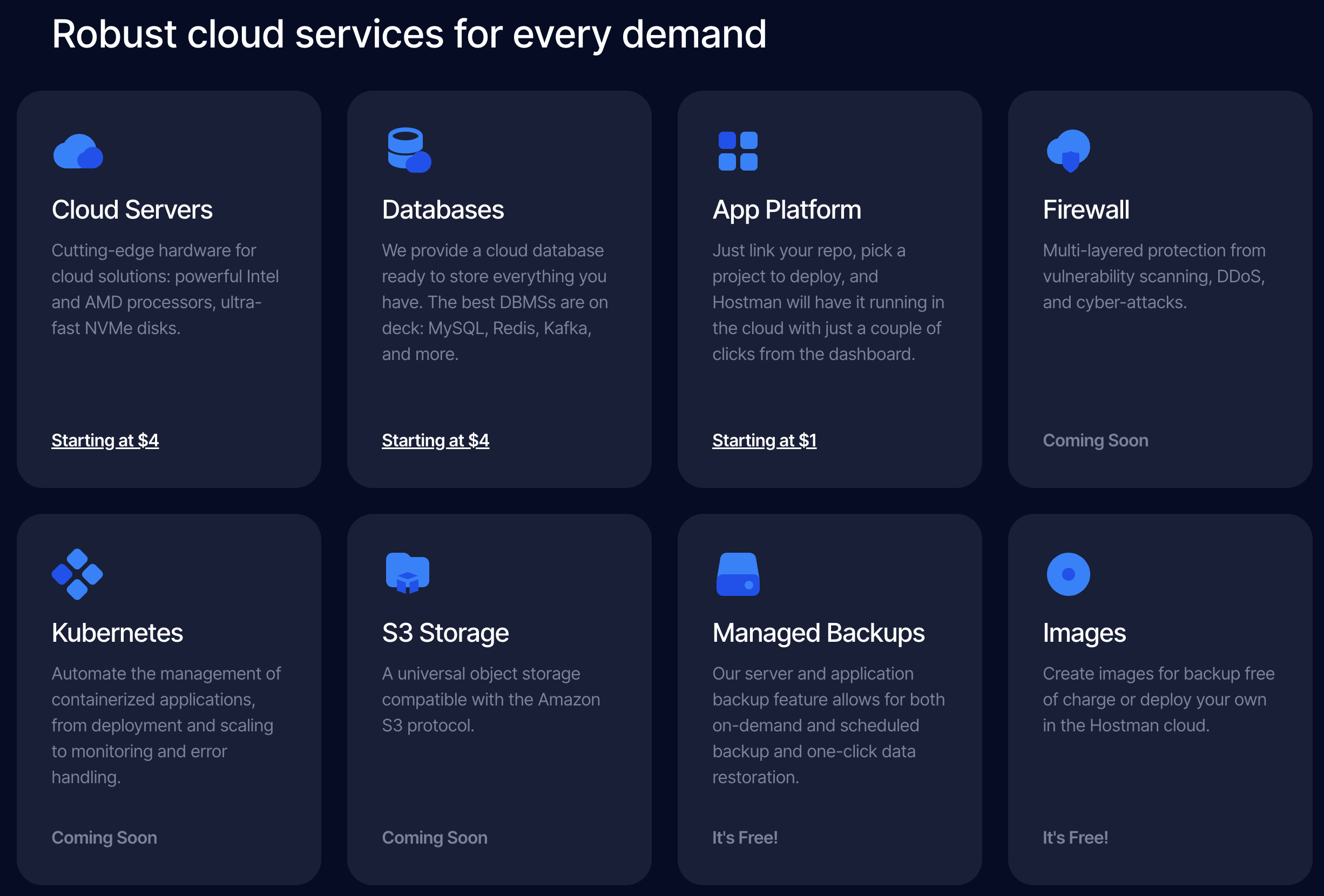Open Cloud Servers "Starting at $4" link
Screen dimensions: 1324x896
click(x=105, y=440)
